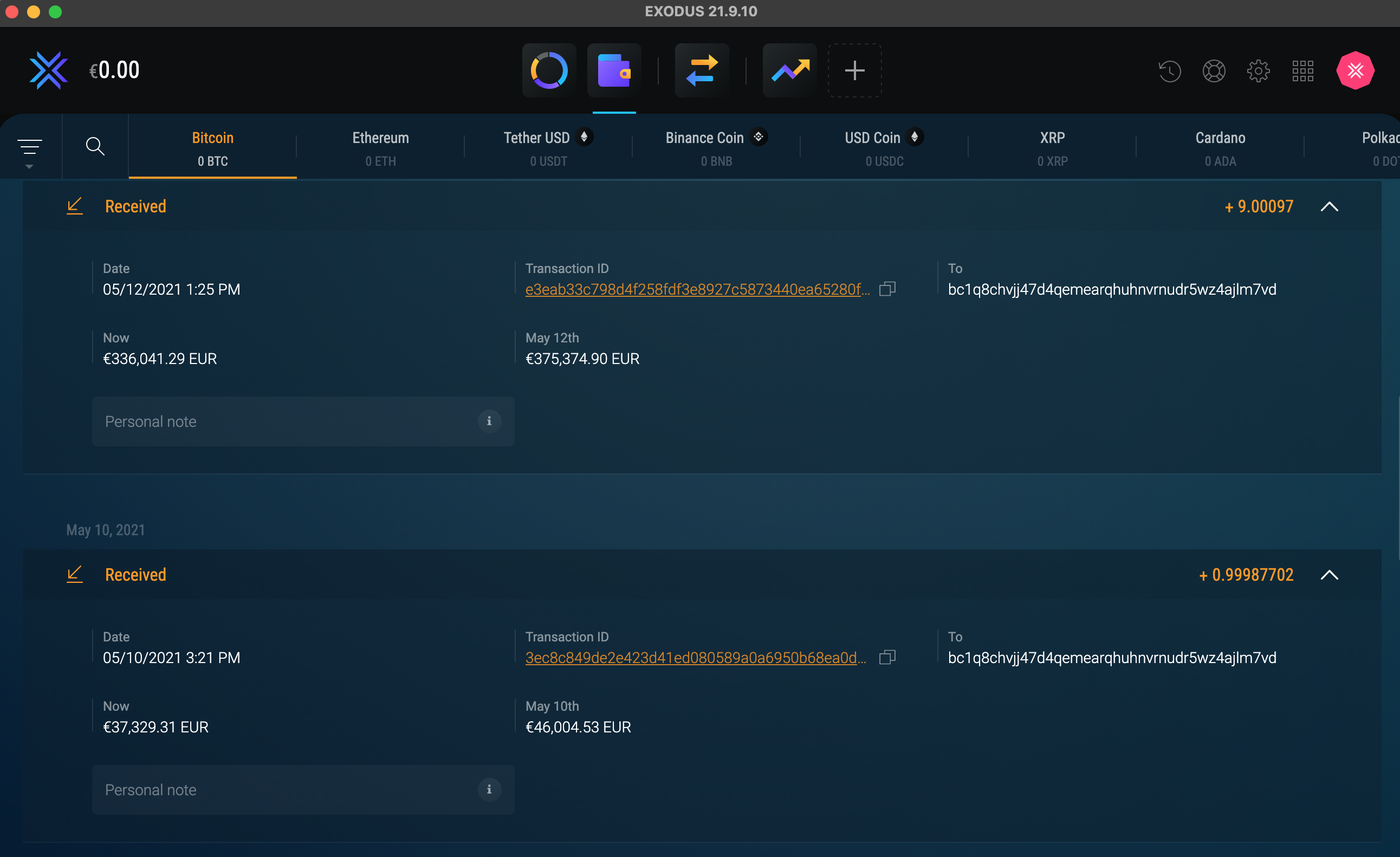Click info icon in second Personal note
Image resolution: width=1400 pixels, height=857 pixels.
click(489, 789)
